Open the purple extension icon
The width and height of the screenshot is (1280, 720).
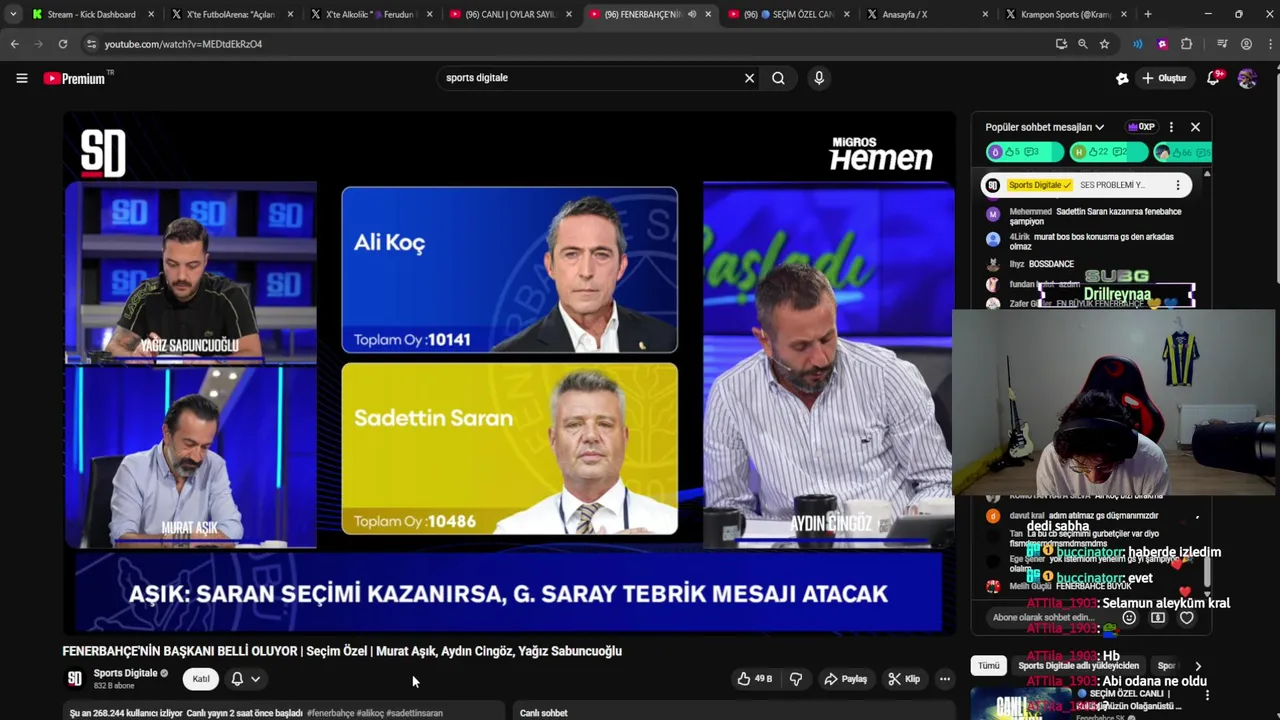1162,44
